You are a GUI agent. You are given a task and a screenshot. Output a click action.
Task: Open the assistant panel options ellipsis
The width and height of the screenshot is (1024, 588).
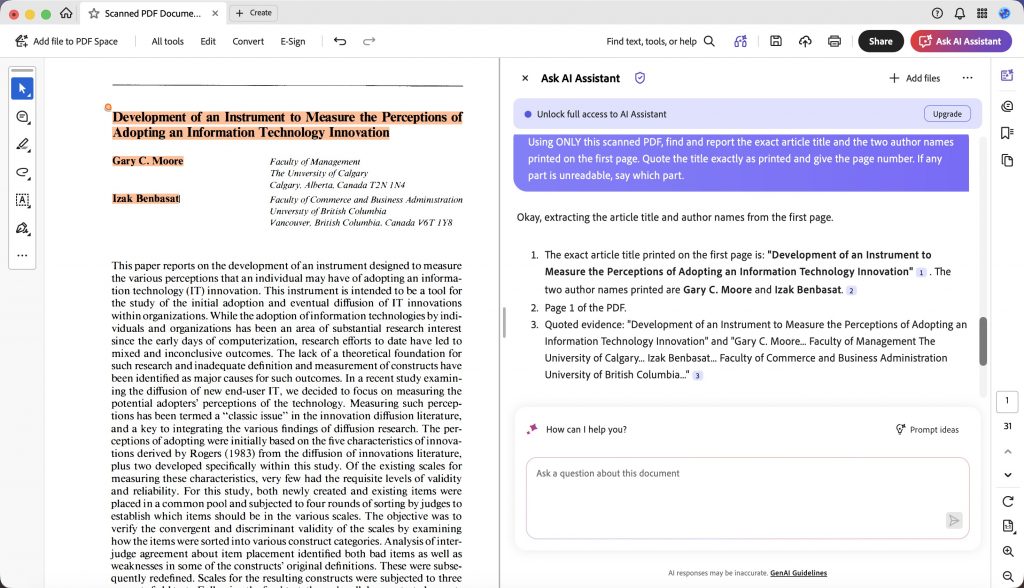click(967, 78)
